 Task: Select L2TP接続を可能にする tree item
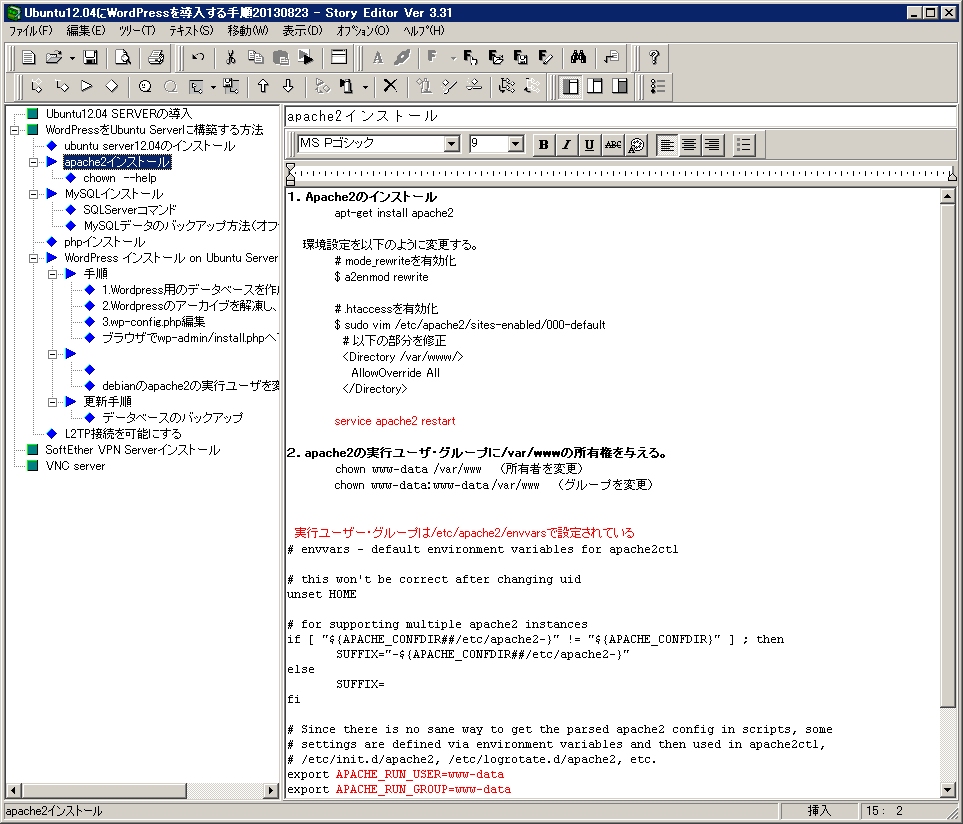pos(123,433)
